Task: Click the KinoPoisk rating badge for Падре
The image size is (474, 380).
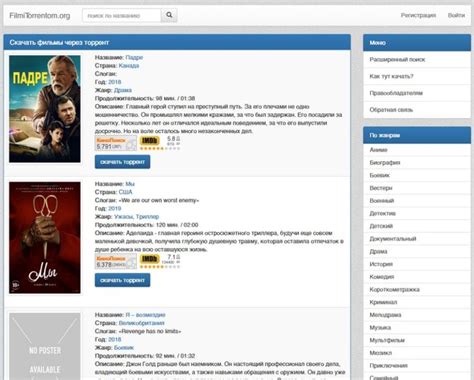Action: (116, 143)
